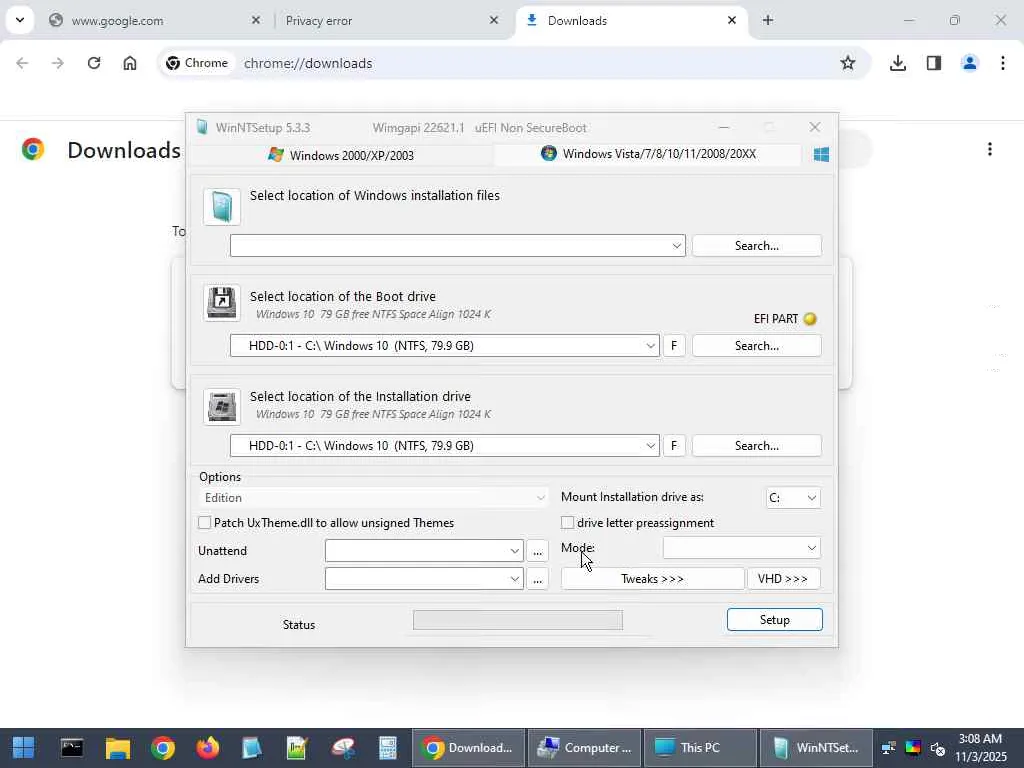Open VHD >>> options
The height and width of the screenshot is (768, 1024).
click(x=783, y=579)
